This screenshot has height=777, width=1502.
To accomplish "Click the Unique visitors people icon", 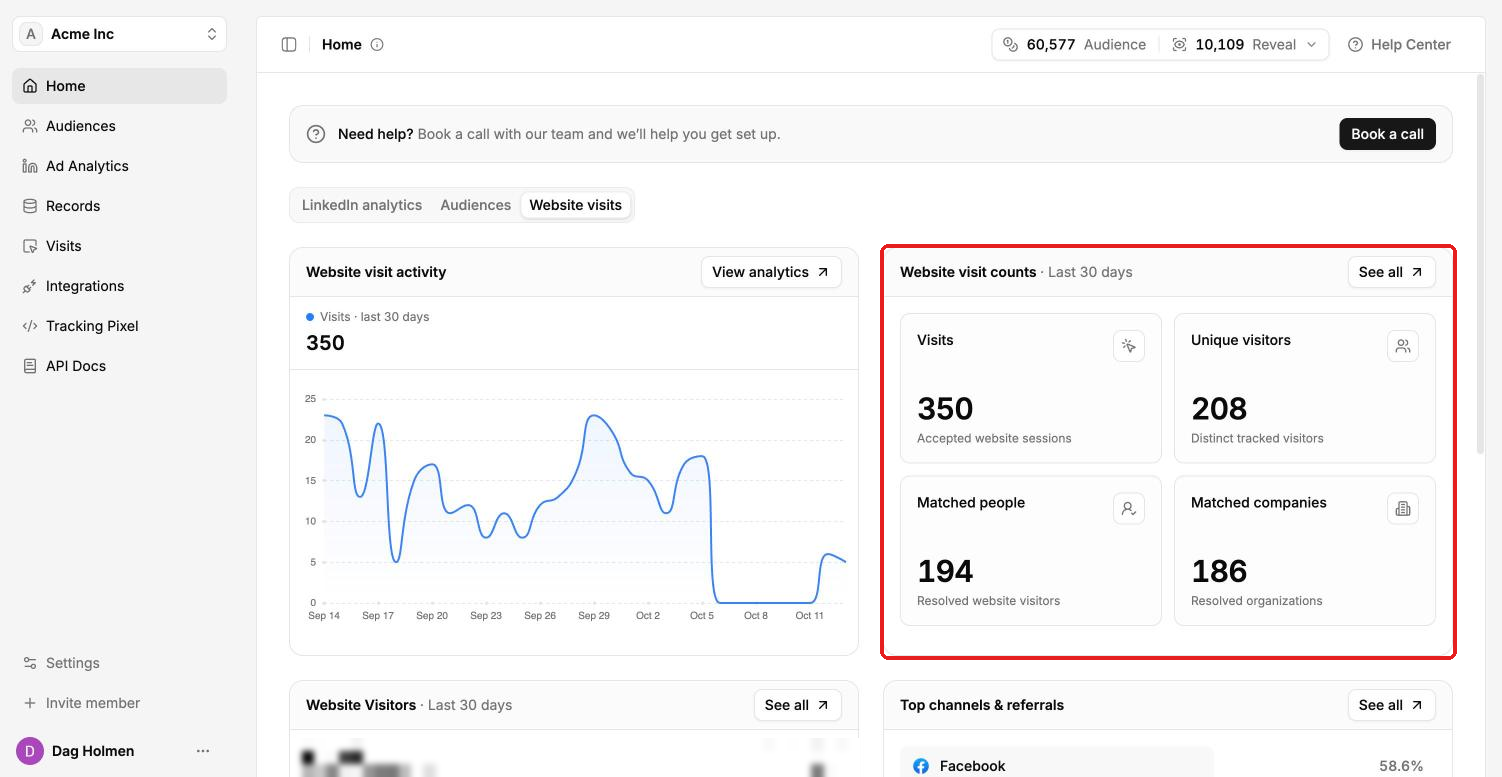I will 1403,346.
